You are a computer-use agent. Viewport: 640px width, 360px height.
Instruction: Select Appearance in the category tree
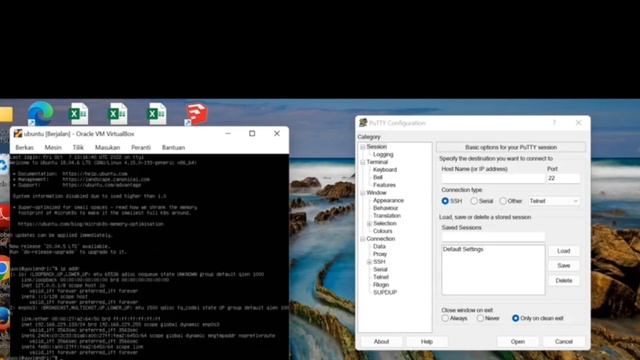point(388,200)
